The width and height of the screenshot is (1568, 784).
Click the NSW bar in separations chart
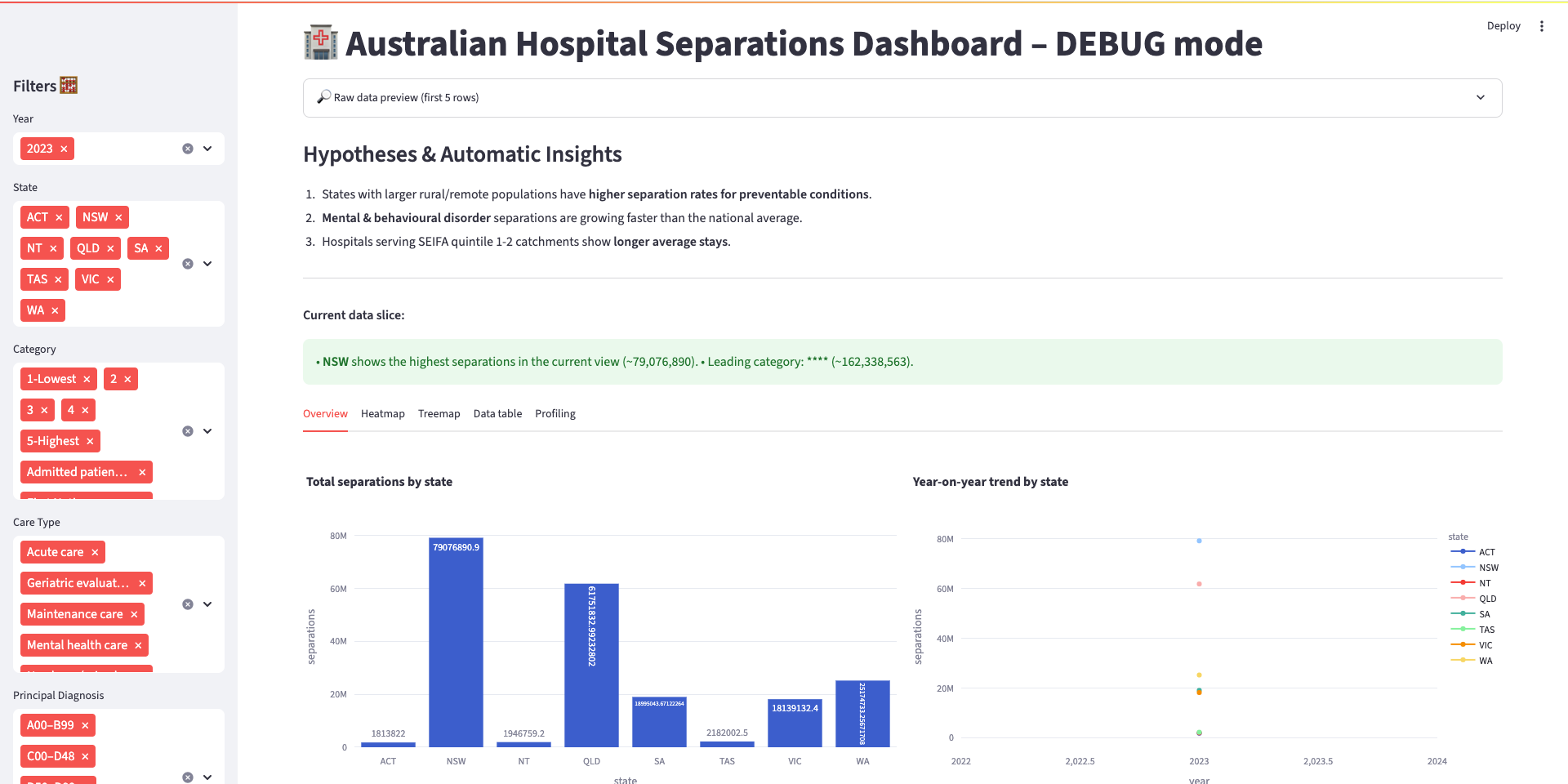tap(456, 642)
